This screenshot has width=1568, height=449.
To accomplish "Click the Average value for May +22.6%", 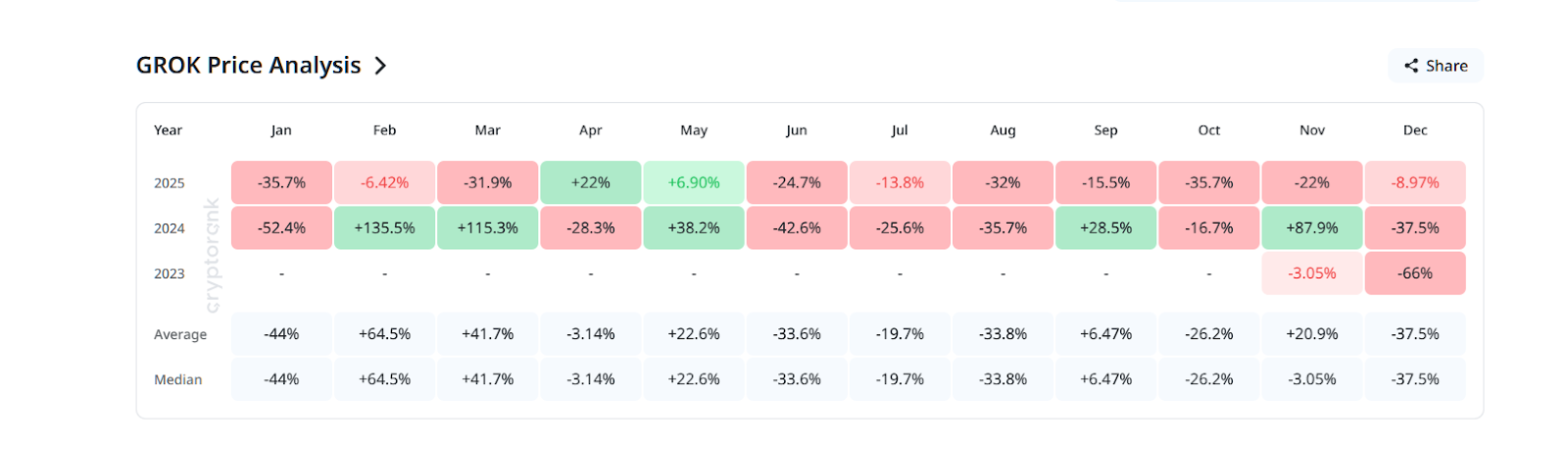I will 694,334.
